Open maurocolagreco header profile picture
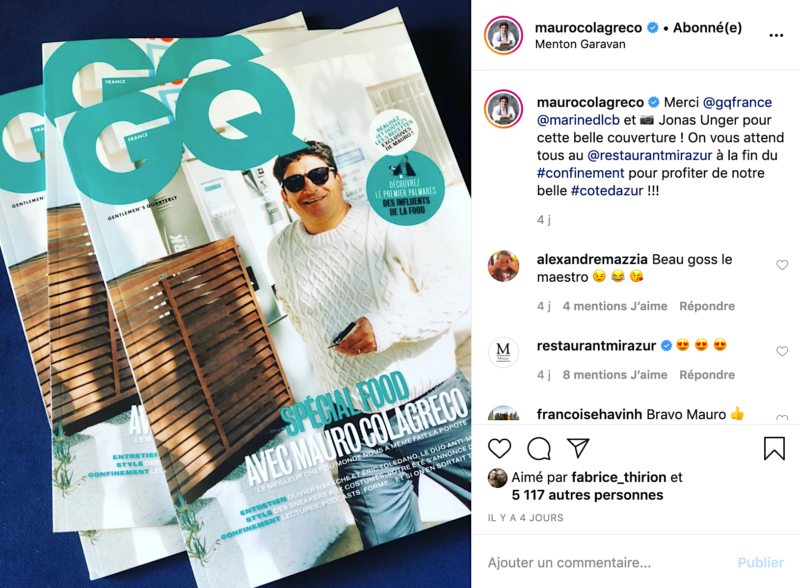The image size is (800, 588). coord(503,35)
